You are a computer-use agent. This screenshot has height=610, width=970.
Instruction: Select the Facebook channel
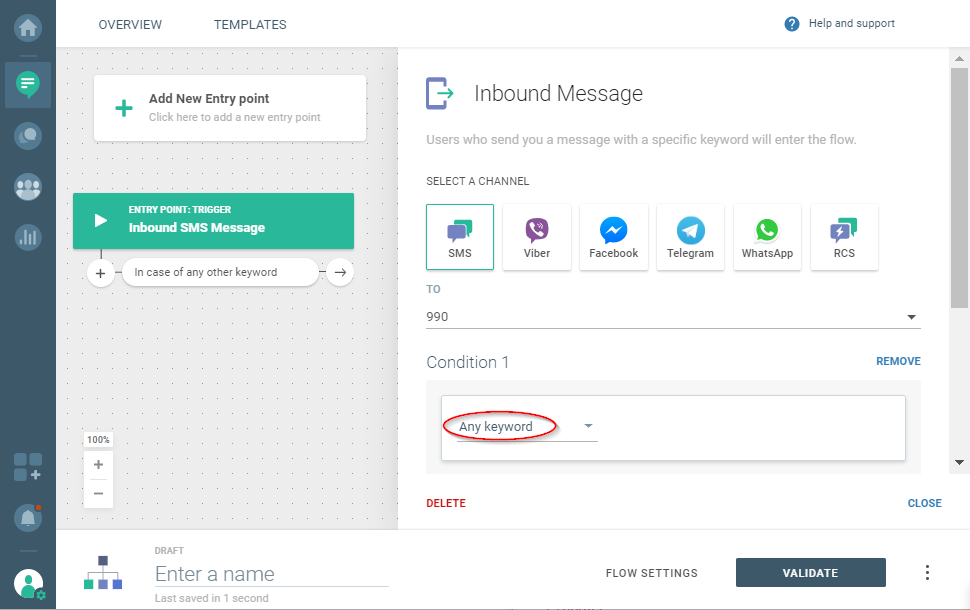click(x=614, y=237)
